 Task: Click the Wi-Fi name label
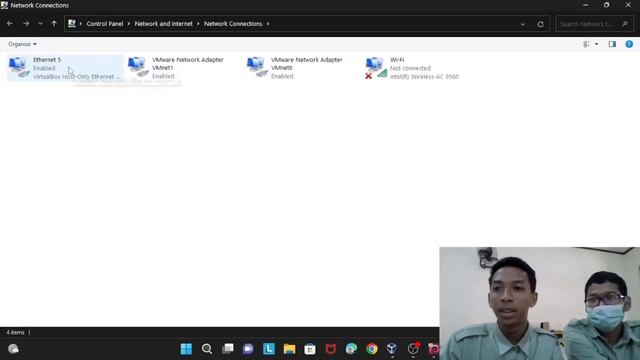(x=397, y=60)
